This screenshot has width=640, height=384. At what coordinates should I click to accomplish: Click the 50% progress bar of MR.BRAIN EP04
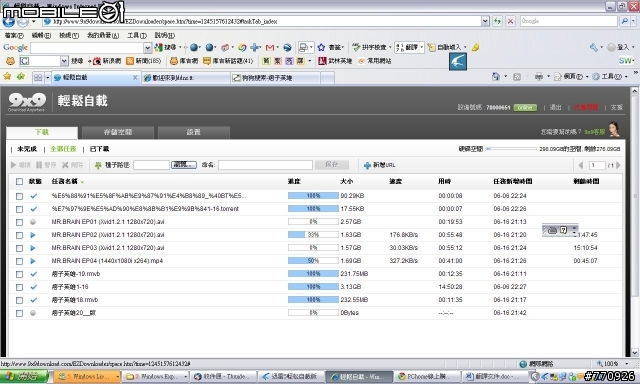tap(313, 261)
